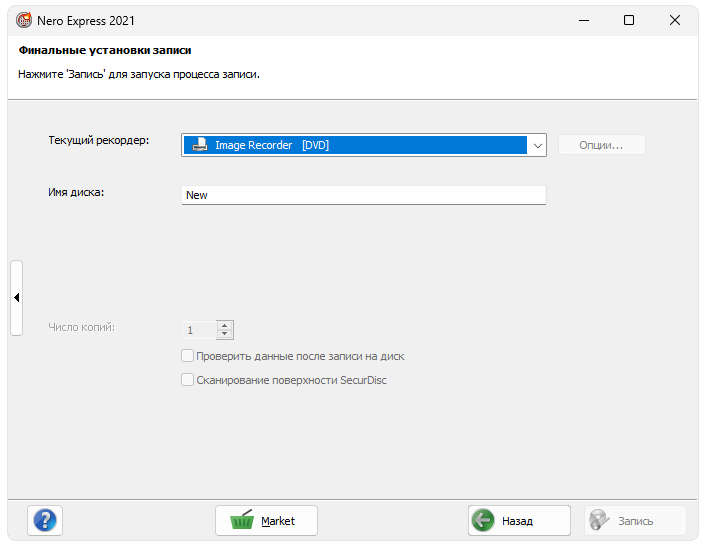Go back with the Назад button
This screenshot has height=547, width=704.
(x=519, y=521)
